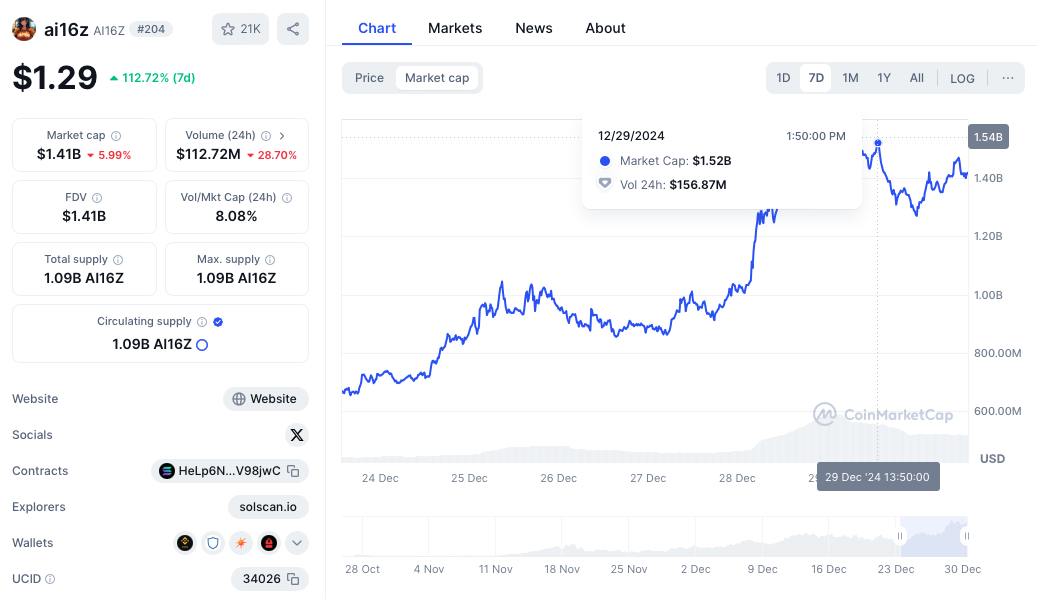This screenshot has height=599, width=1037.
Task: Expand the wallets list chevron
Action: click(297, 543)
